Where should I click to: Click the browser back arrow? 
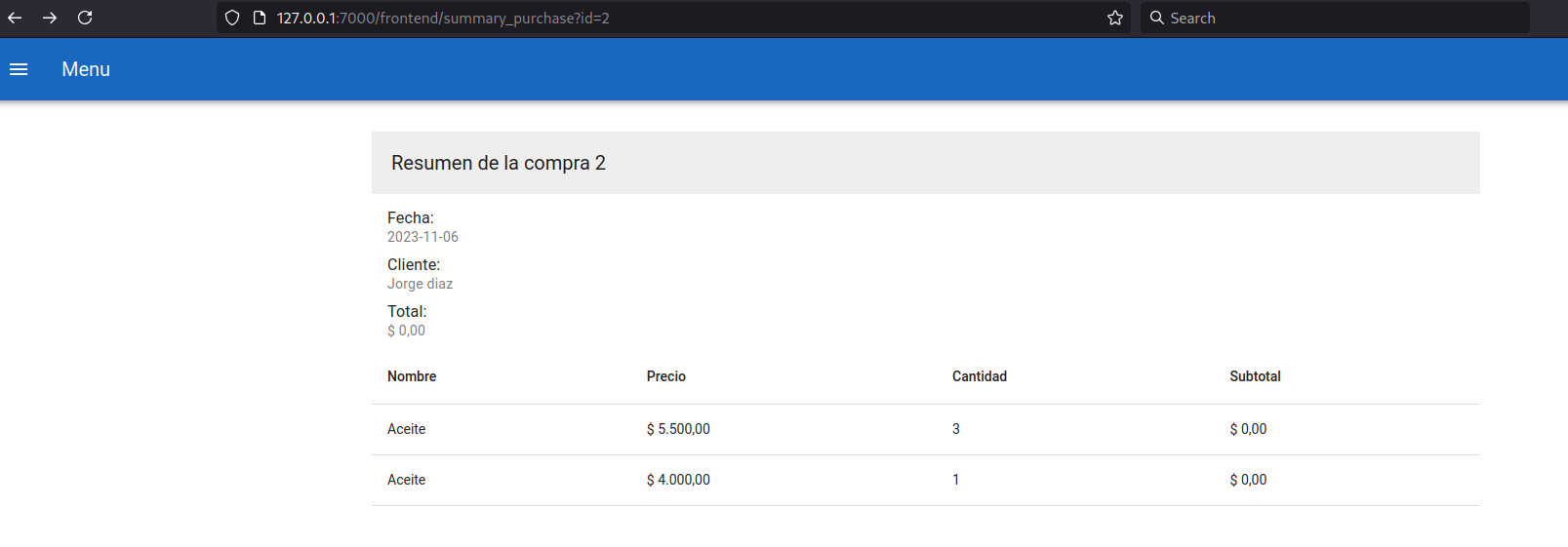pos(15,18)
